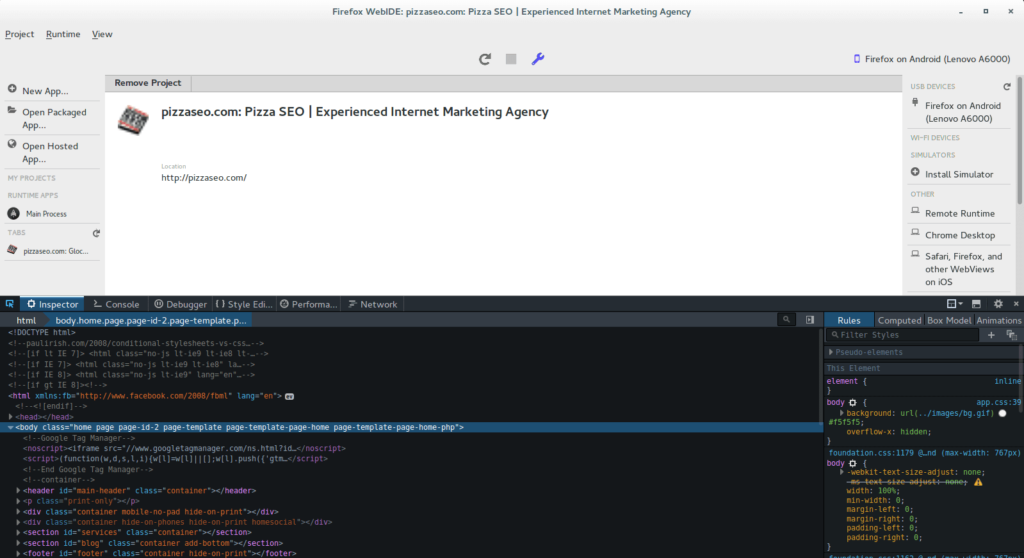
Task: Open the frame selector dropdown in devtools toolbar
Action: click(x=954, y=304)
